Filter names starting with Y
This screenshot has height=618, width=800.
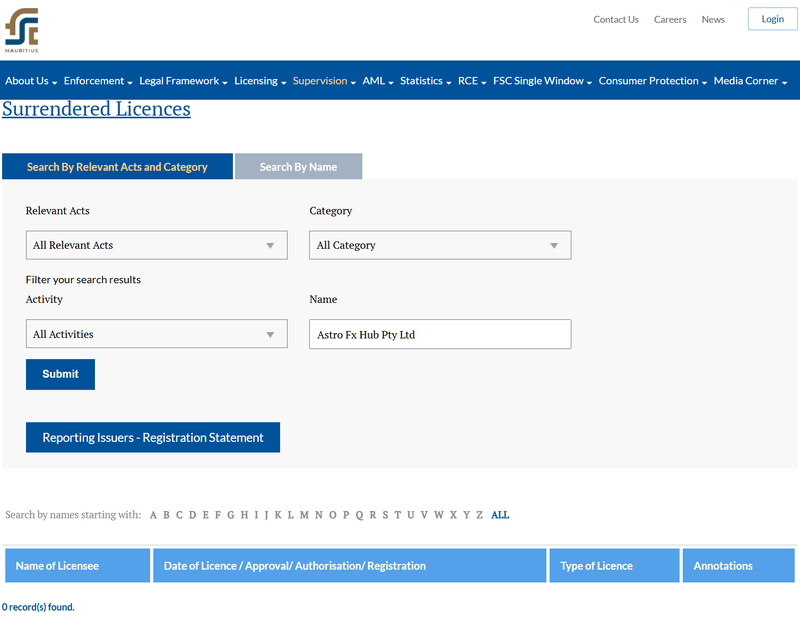coord(466,515)
